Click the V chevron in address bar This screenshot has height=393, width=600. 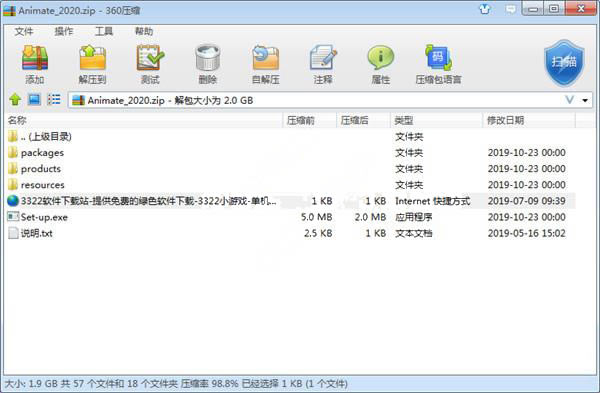570,100
